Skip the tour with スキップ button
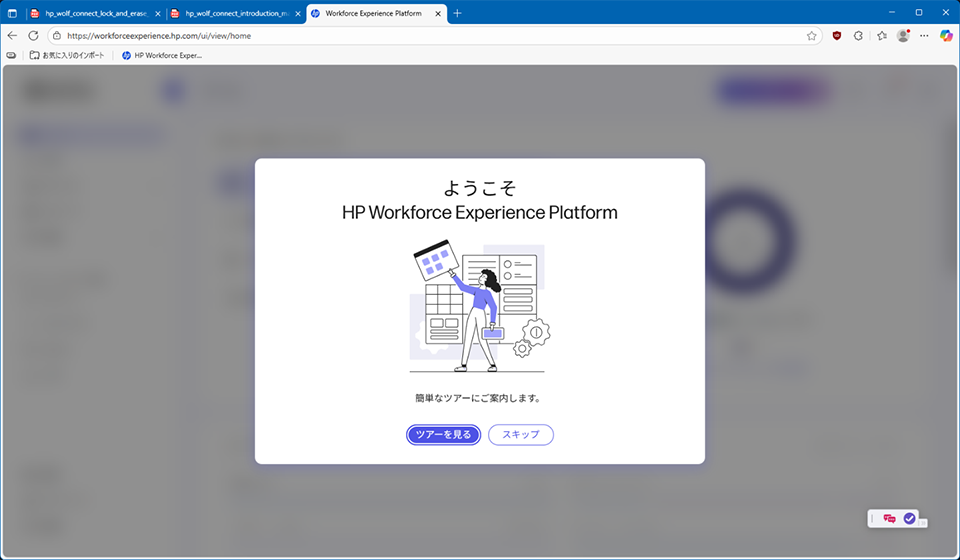The height and width of the screenshot is (560, 960). pyautogui.click(x=520, y=435)
